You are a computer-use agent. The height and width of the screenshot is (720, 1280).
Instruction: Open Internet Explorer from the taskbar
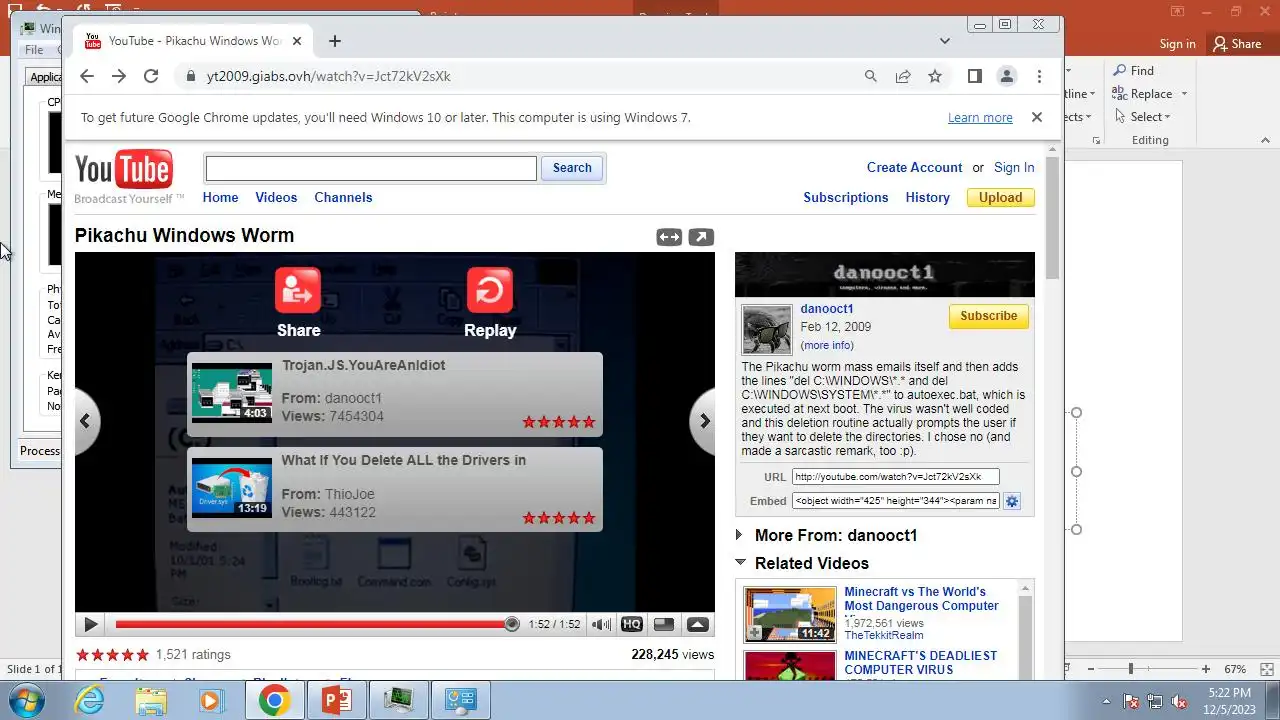(90, 701)
